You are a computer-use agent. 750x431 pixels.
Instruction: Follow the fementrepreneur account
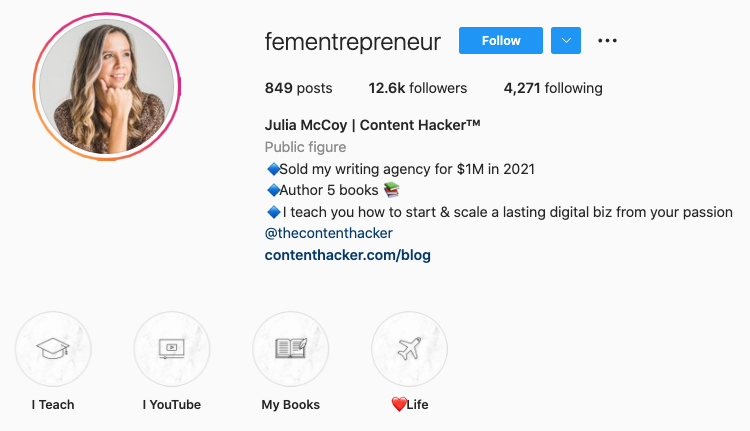click(x=501, y=41)
